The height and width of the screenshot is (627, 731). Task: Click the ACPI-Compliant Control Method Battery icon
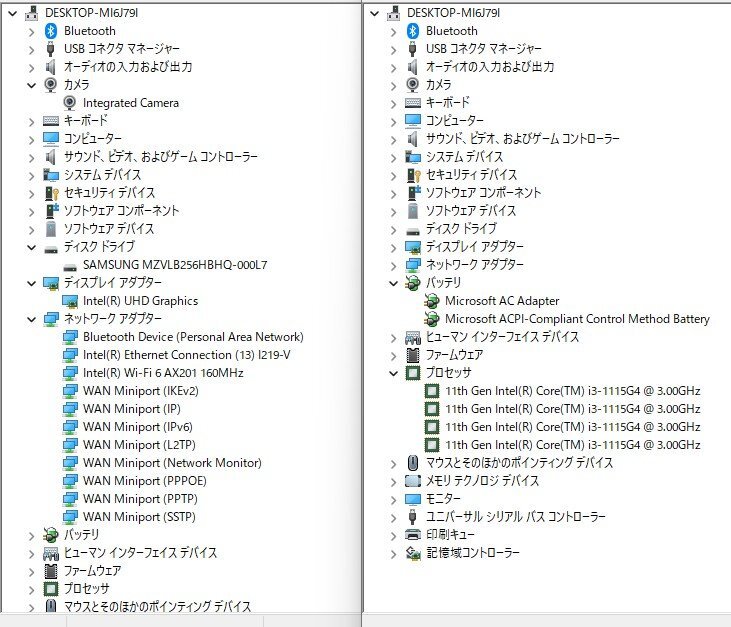pos(432,319)
